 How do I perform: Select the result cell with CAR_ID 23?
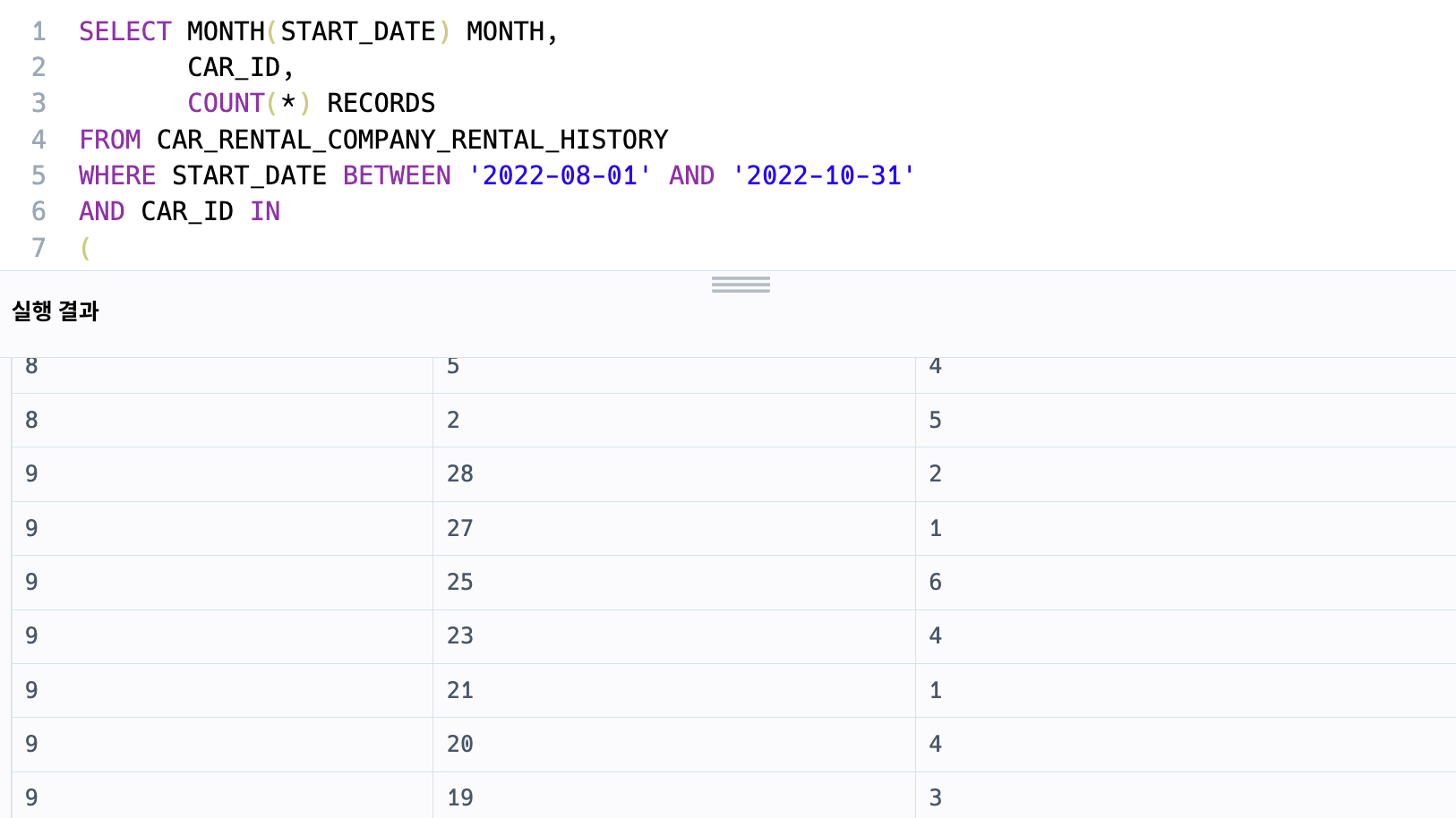[x=674, y=636]
